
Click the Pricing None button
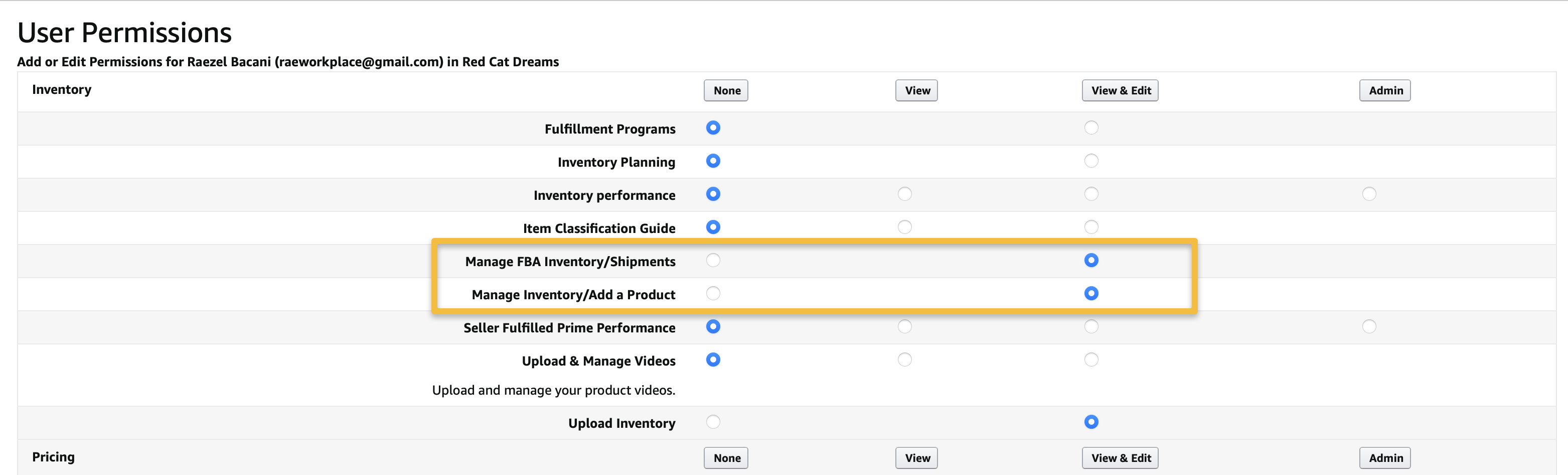[726, 458]
